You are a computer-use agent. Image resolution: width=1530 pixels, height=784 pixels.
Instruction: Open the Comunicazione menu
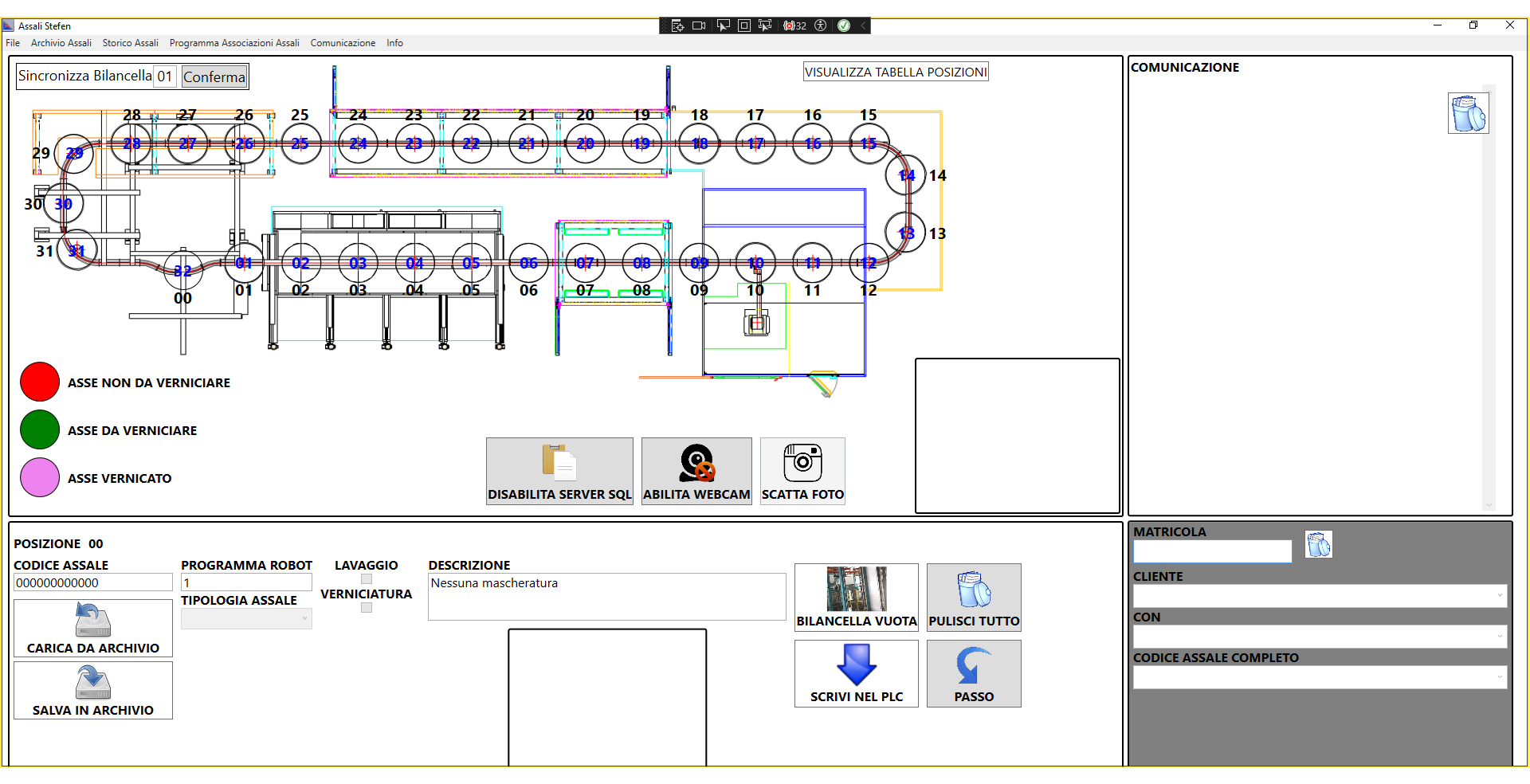[x=343, y=43]
